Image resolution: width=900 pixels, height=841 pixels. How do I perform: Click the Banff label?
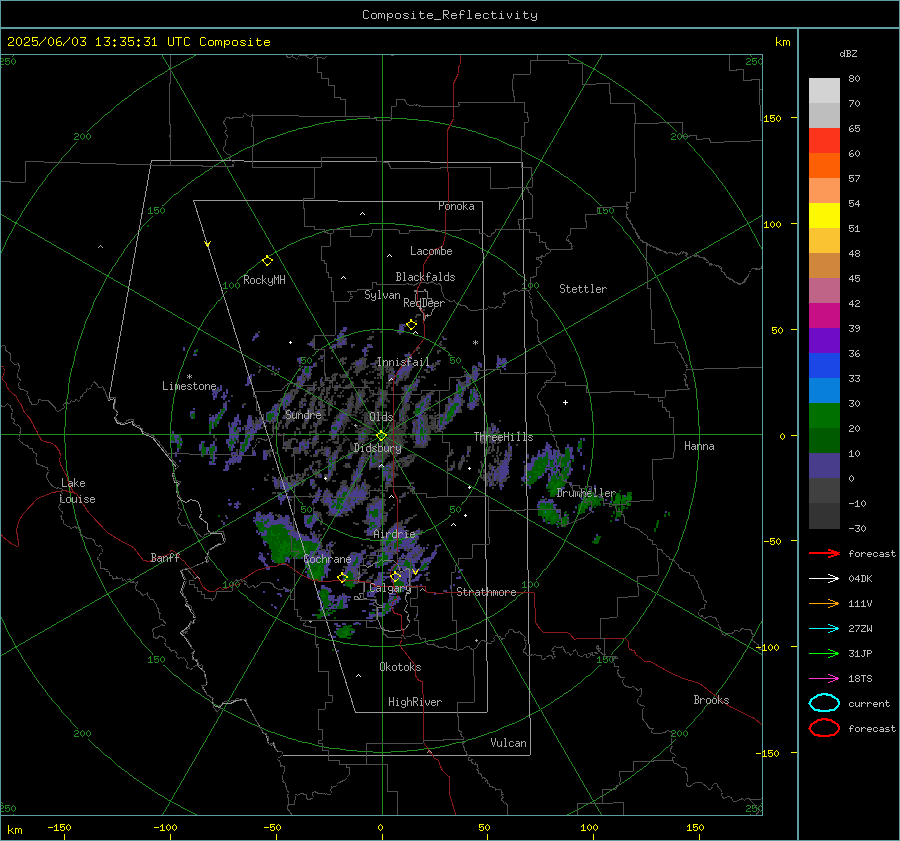coord(165,558)
